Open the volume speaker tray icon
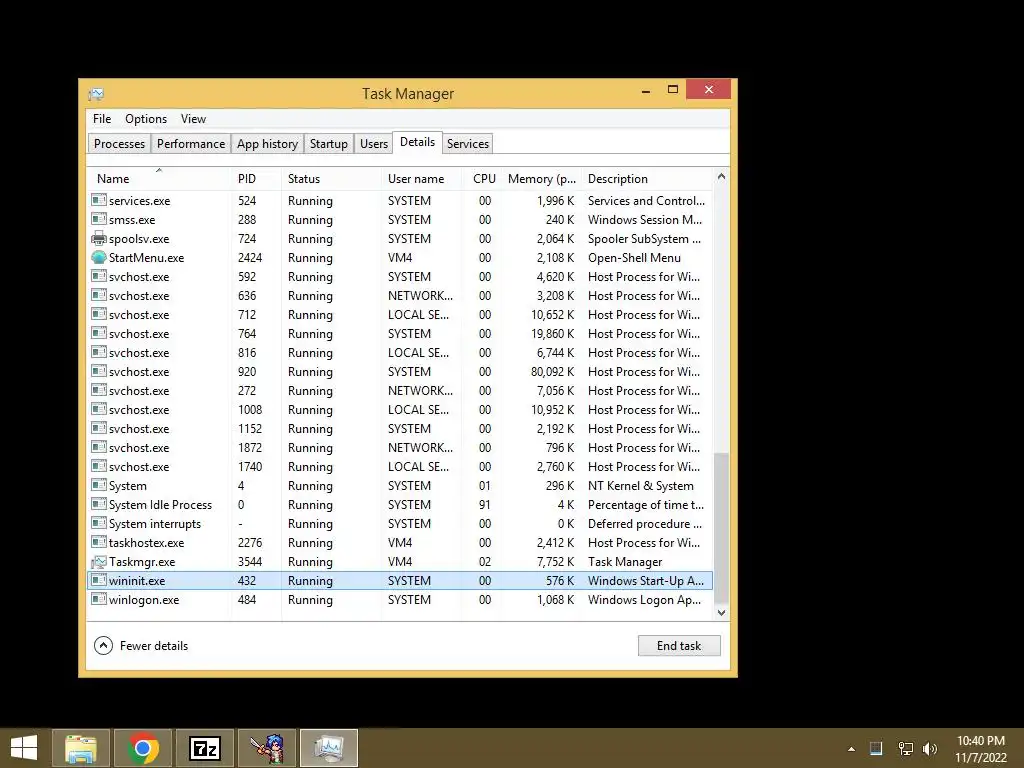This screenshot has width=1024, height=768. [930, 748]
